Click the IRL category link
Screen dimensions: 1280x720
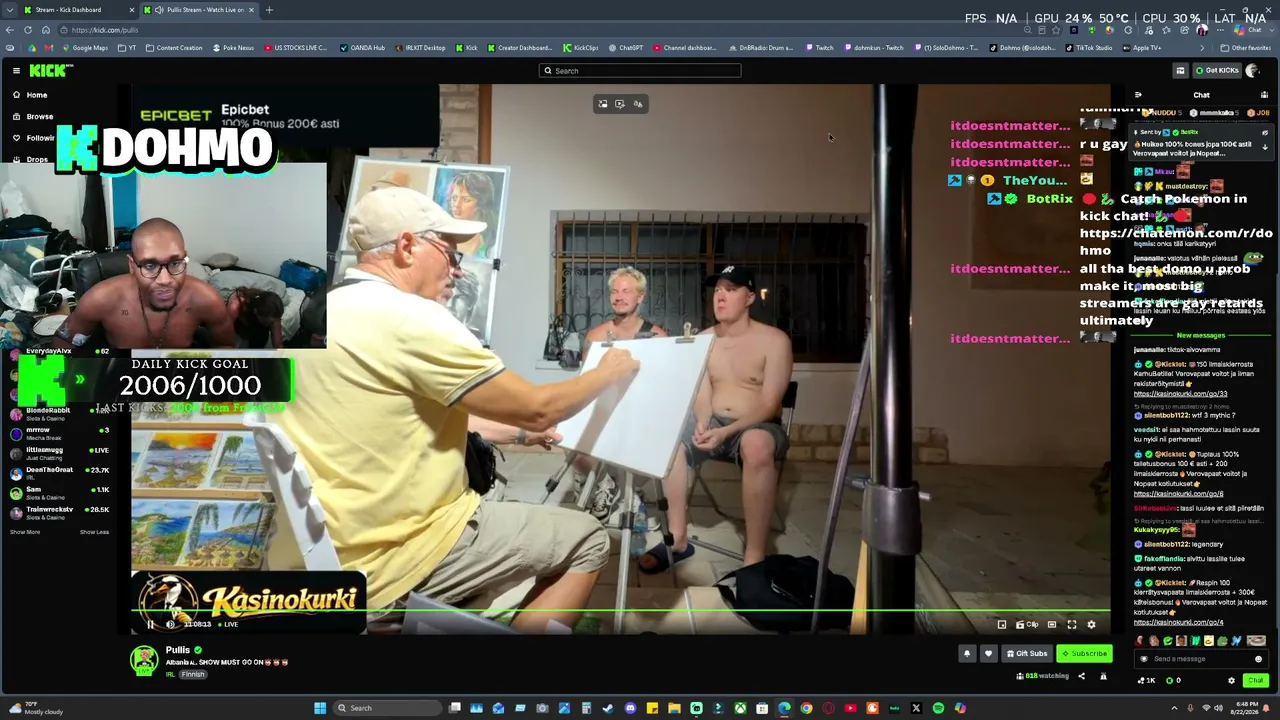click(x=170, y=675)
